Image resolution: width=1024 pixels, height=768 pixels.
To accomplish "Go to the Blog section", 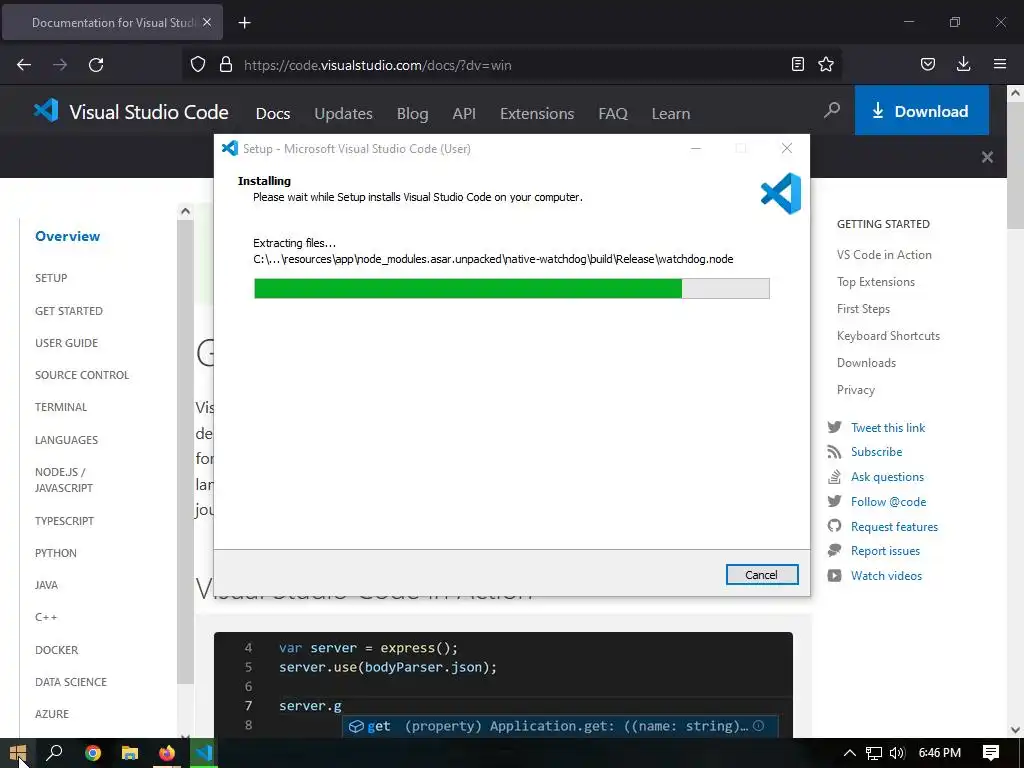I will pyautogui.click(x=413, y=113).
